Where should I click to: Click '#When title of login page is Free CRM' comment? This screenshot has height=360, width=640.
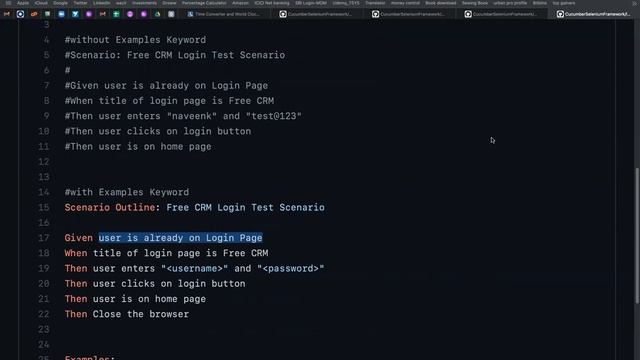[x=169, y=101]
